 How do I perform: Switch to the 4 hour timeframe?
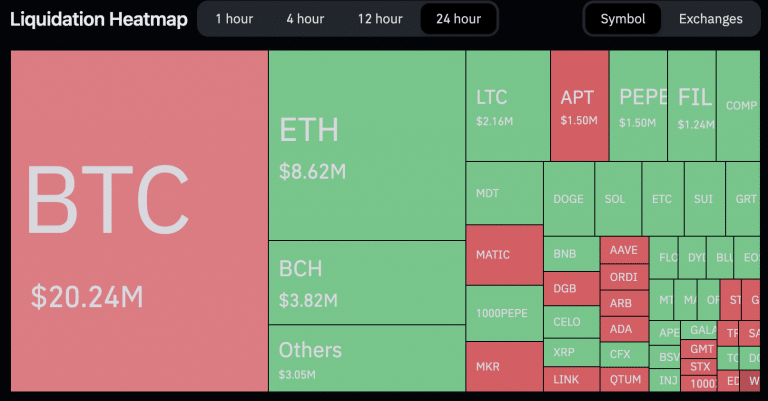304,19
